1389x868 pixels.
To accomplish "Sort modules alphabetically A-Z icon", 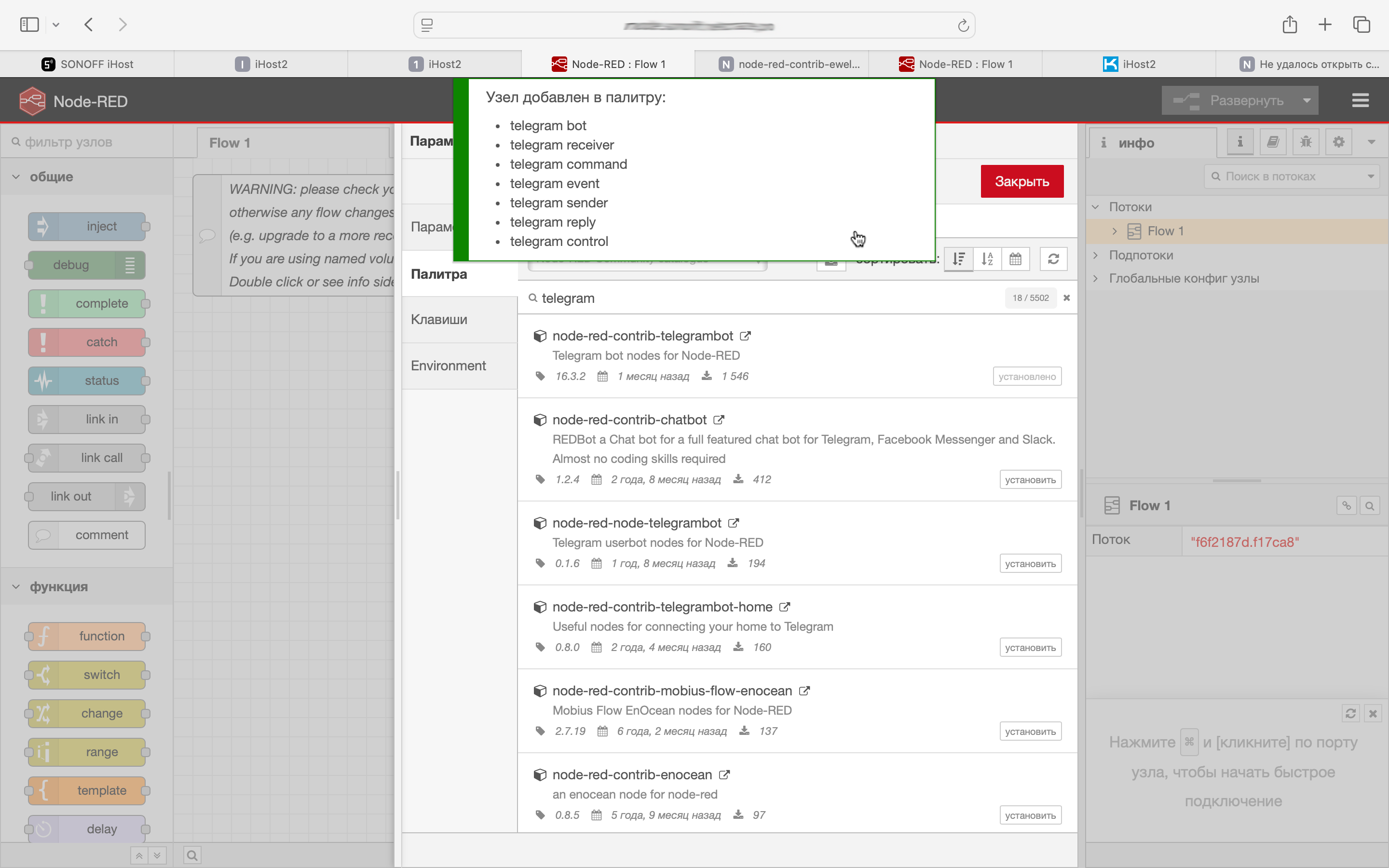I will click(987, 259).
